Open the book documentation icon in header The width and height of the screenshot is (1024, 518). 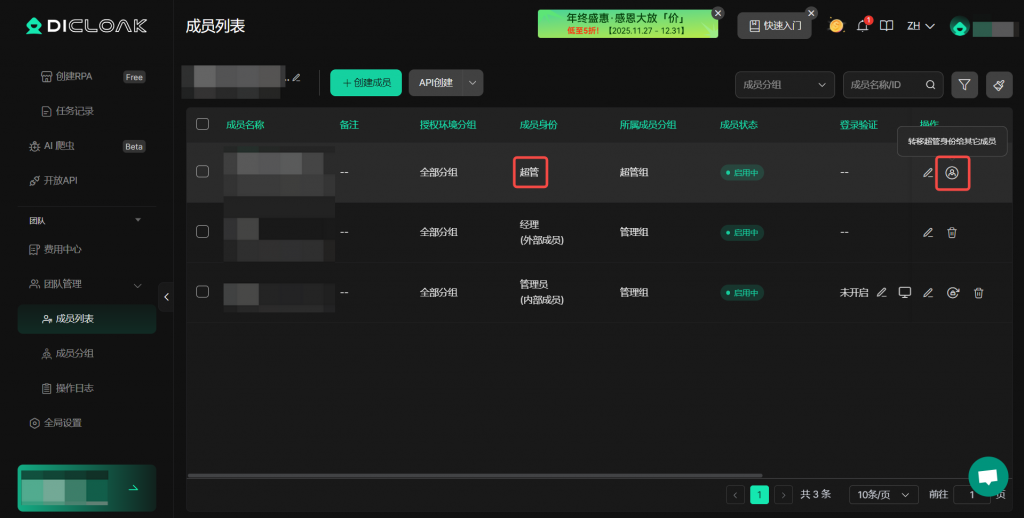(886, 26)
